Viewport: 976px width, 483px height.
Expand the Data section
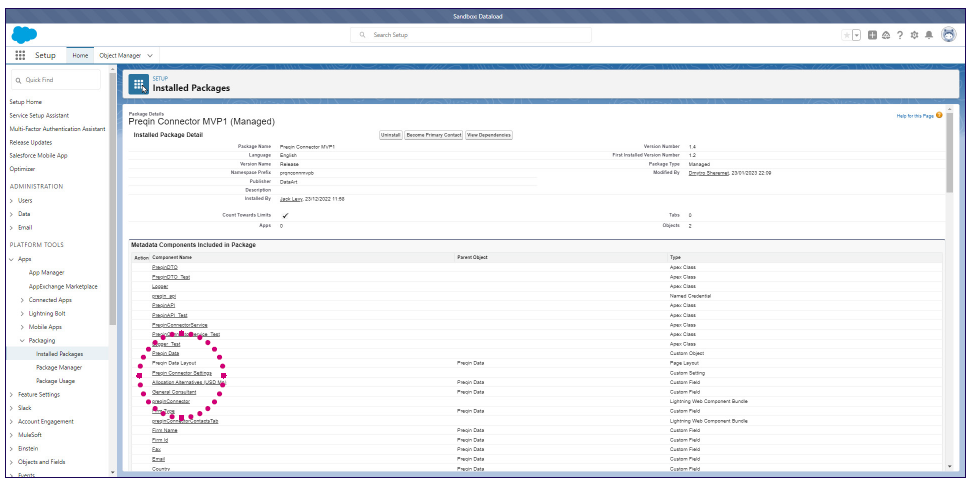tap(12, 213)
